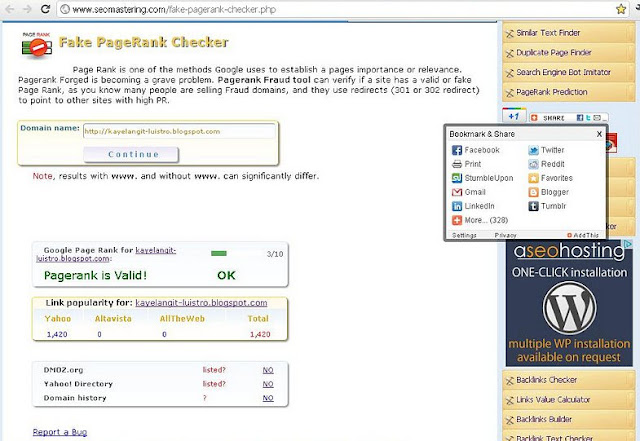
Task: Click the AddThis logo link
Action: [x=582, y=235]
